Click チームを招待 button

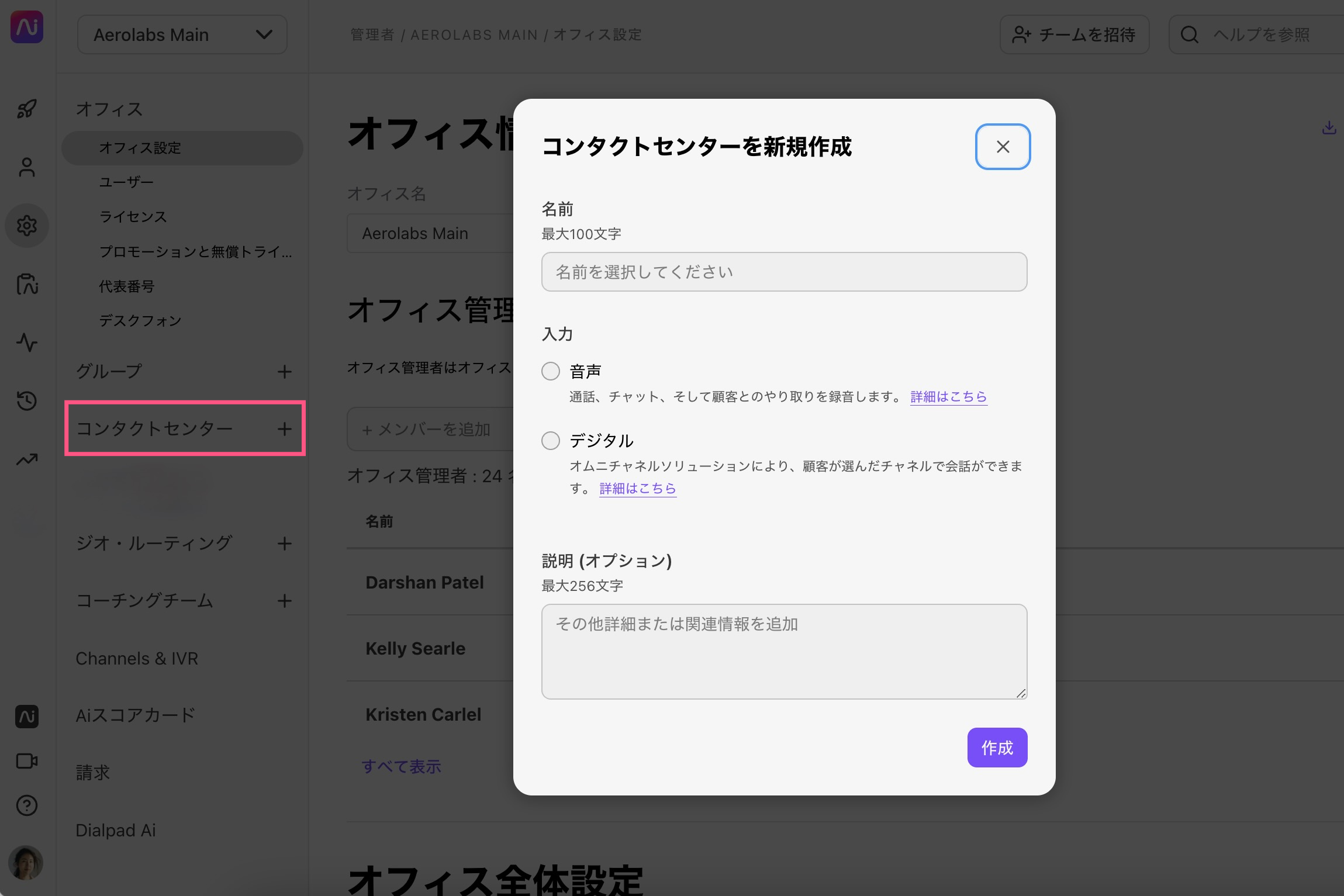pyautogui.click(x=1074, y=35)
